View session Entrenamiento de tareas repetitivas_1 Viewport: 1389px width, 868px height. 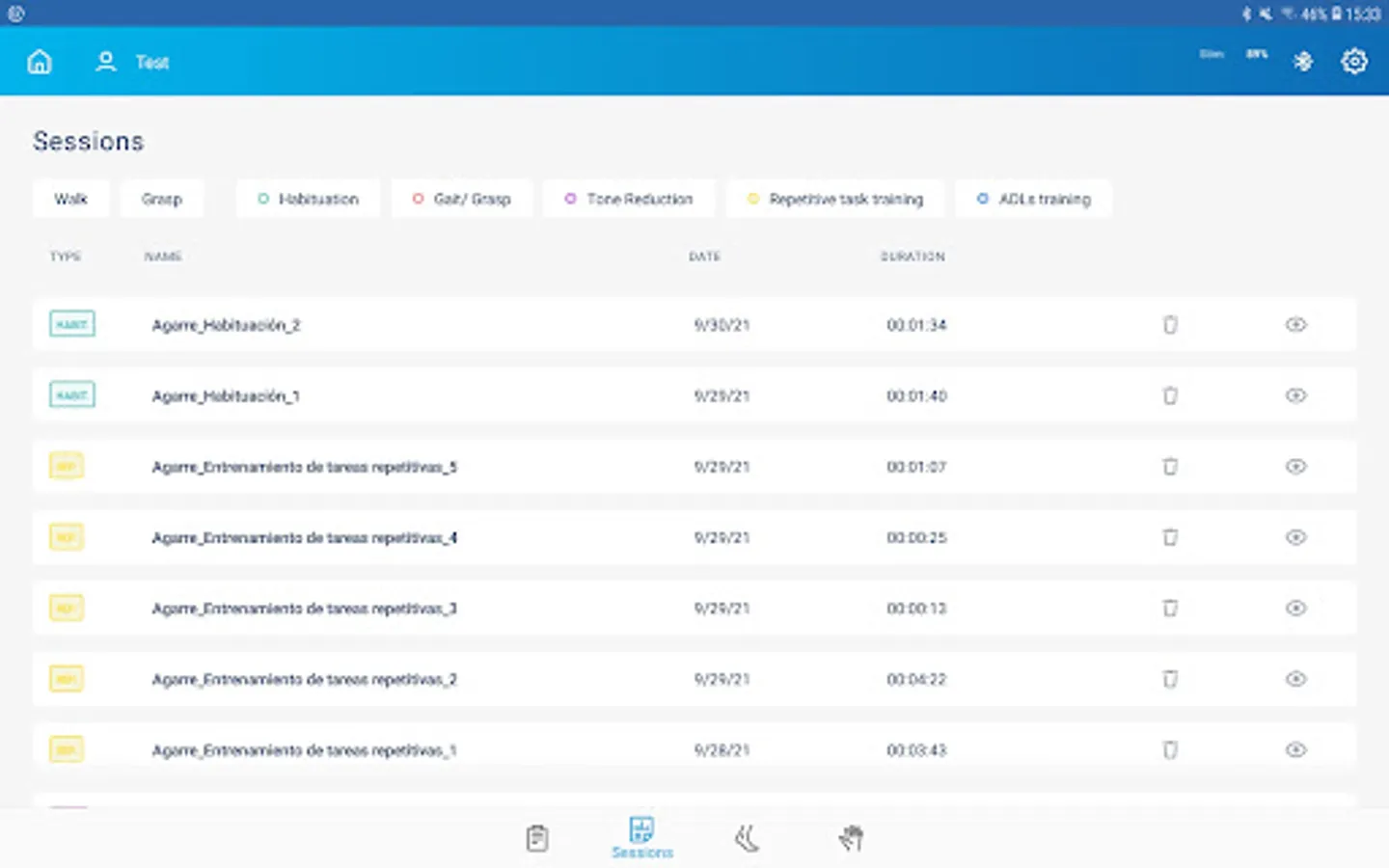click(1295, 750)
